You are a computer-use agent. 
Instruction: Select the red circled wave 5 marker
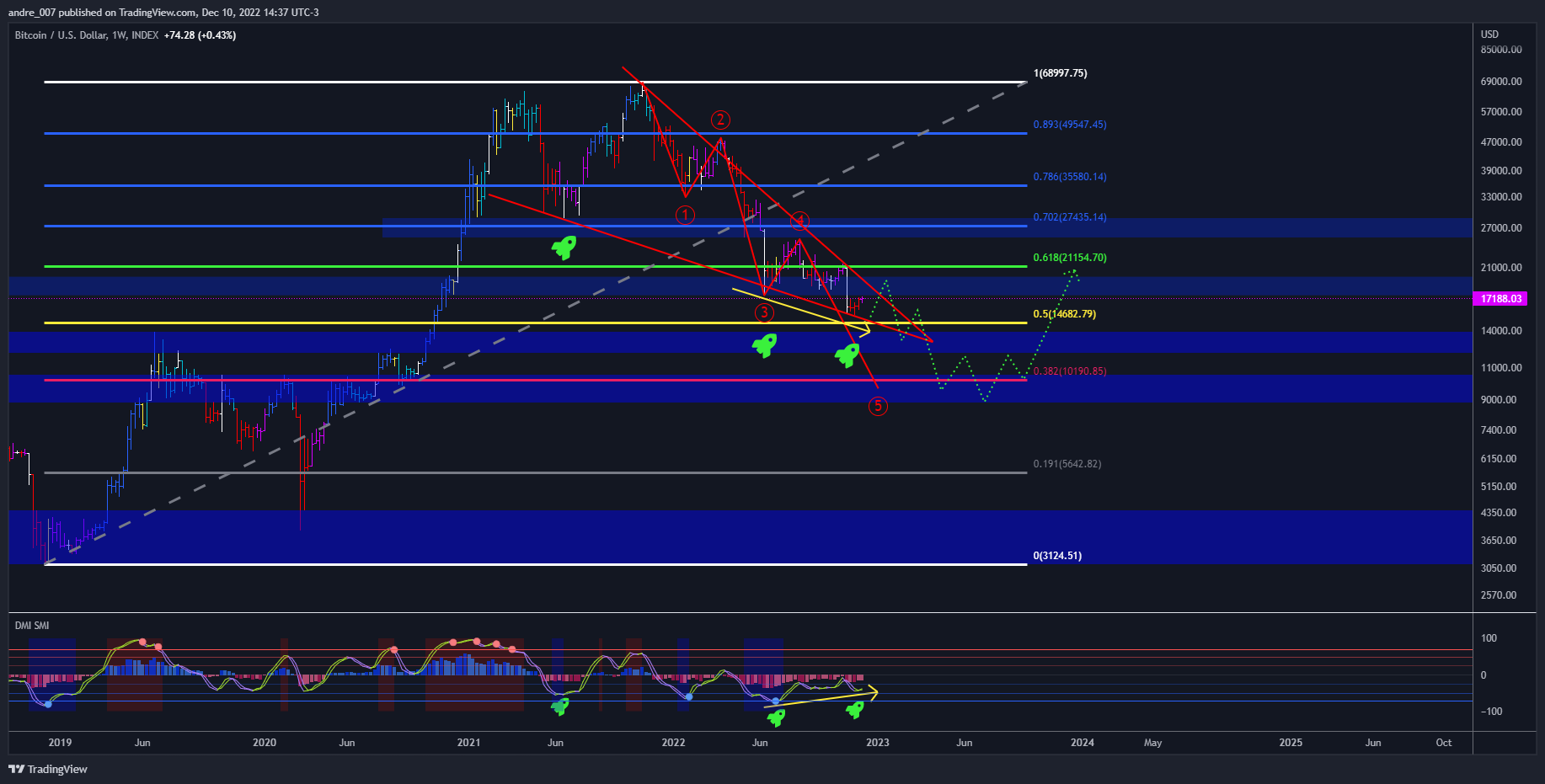(x=878, y=407)
